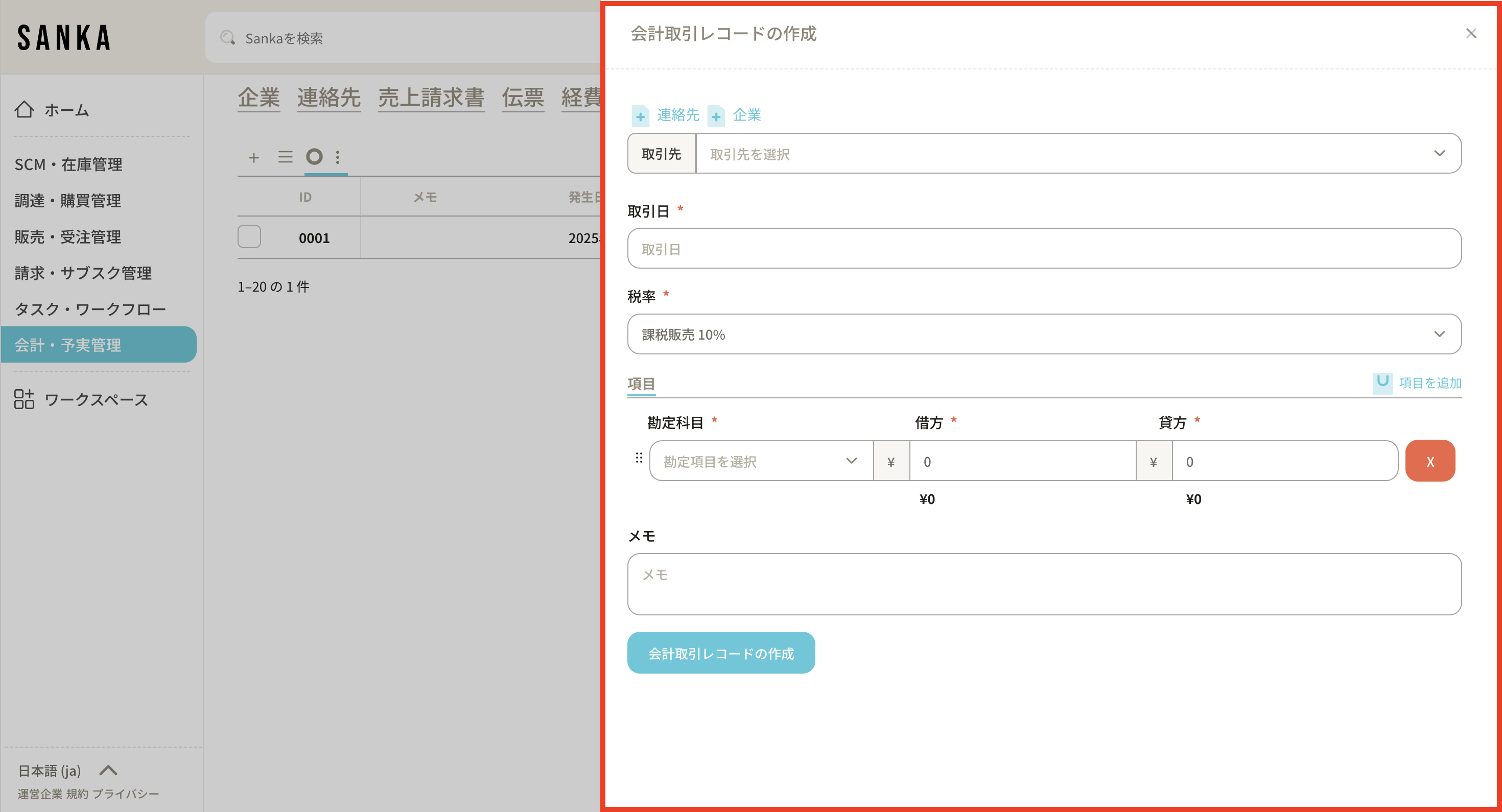Open the 勘定項目を選択 dropdown
Viewport: 1502px width, 812px height.
pos(760,462)
